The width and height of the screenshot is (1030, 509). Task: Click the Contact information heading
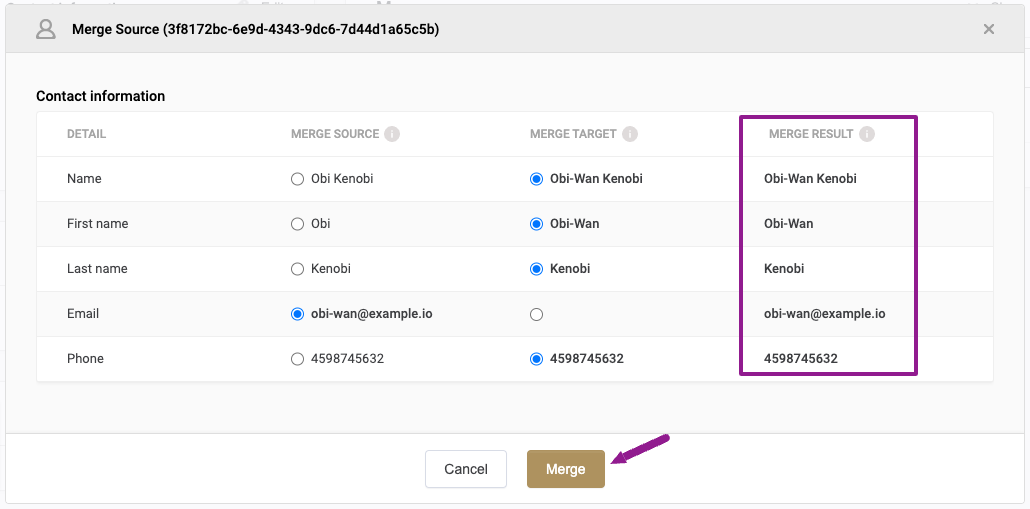pyautogui.click(x=101, y=96)
